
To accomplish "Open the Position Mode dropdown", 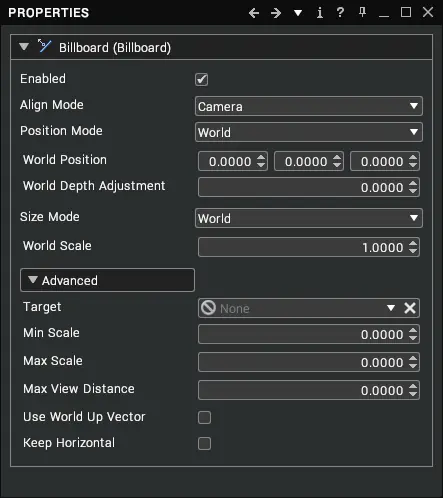I will (309, 132).
